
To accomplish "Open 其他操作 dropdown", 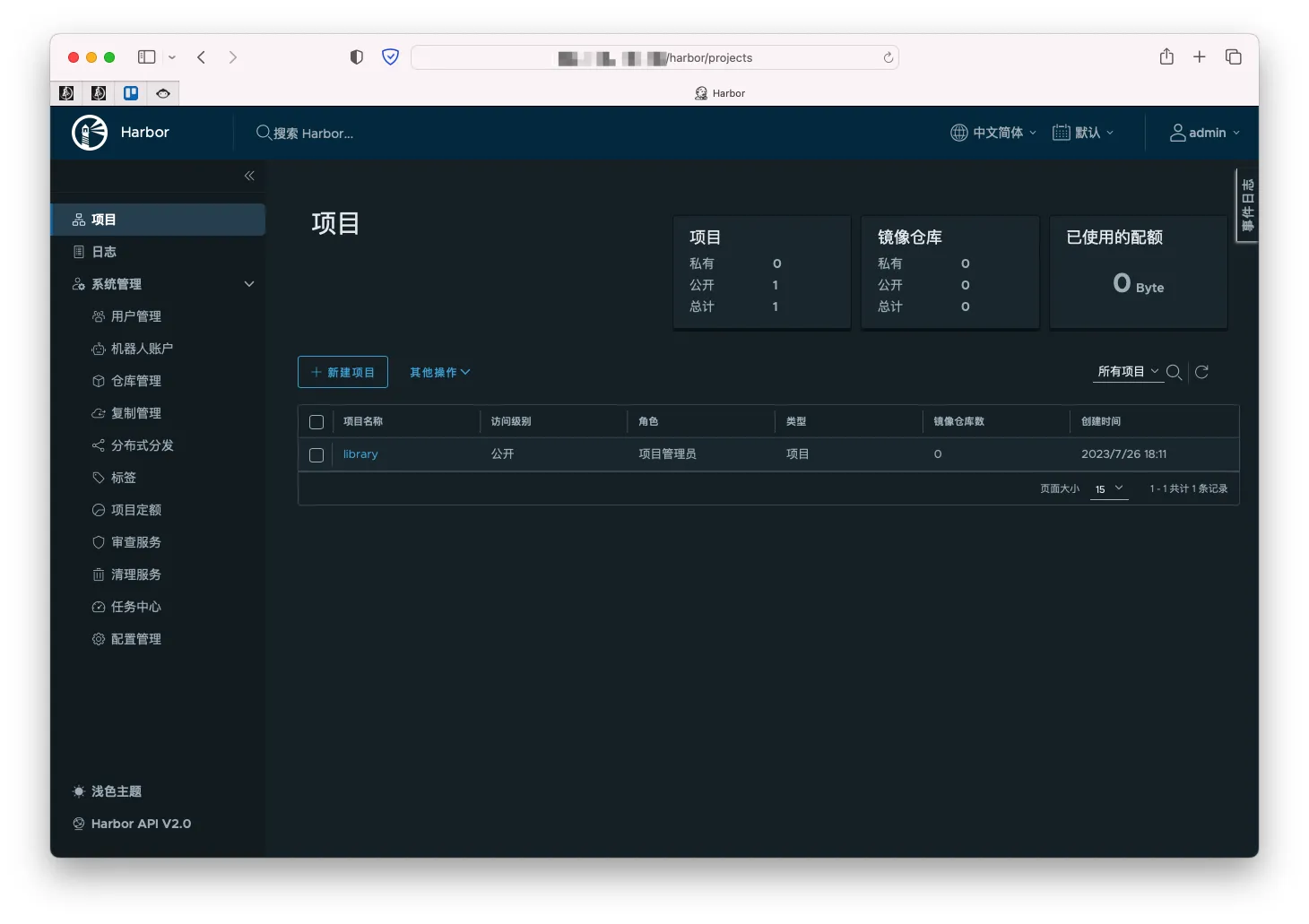I will pyautogui.click(x=439, y=372).
